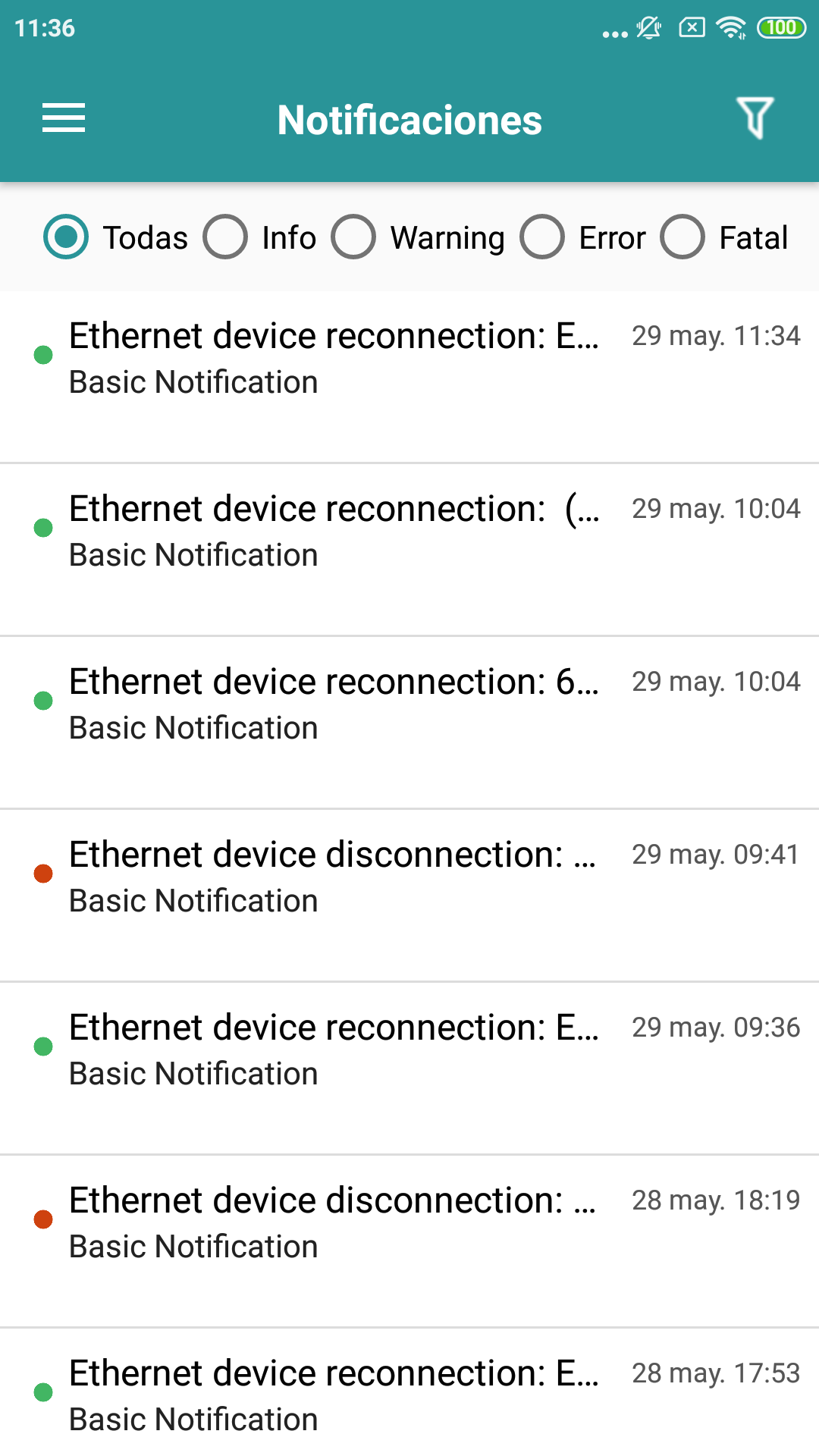Open disconnection notification from 29 may 09:41

pos(334,877)
